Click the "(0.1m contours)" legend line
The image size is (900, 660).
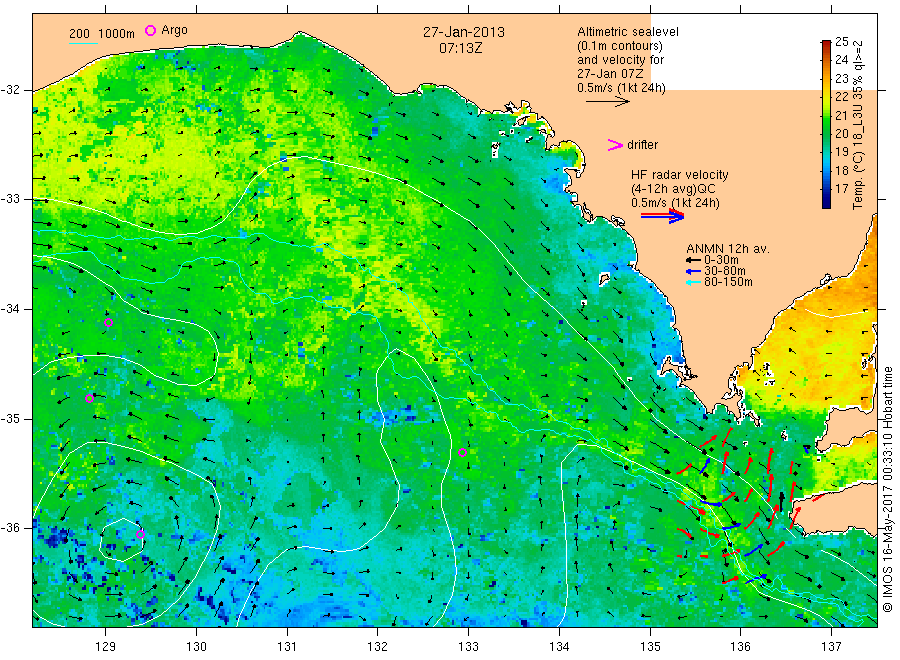click(x=619, y=46)
